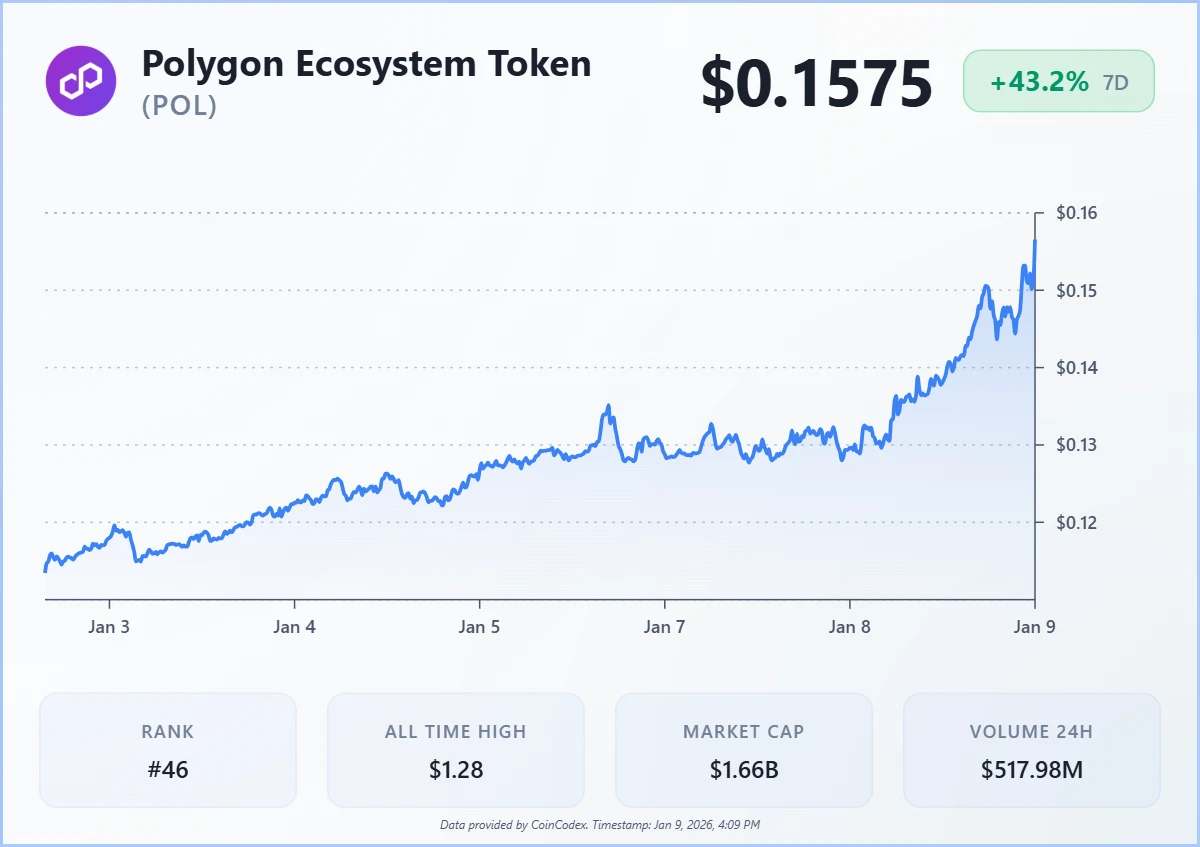Open the Volume 24H card
This screenshot has height=847, width=1200.
(x=1032, y=750)
